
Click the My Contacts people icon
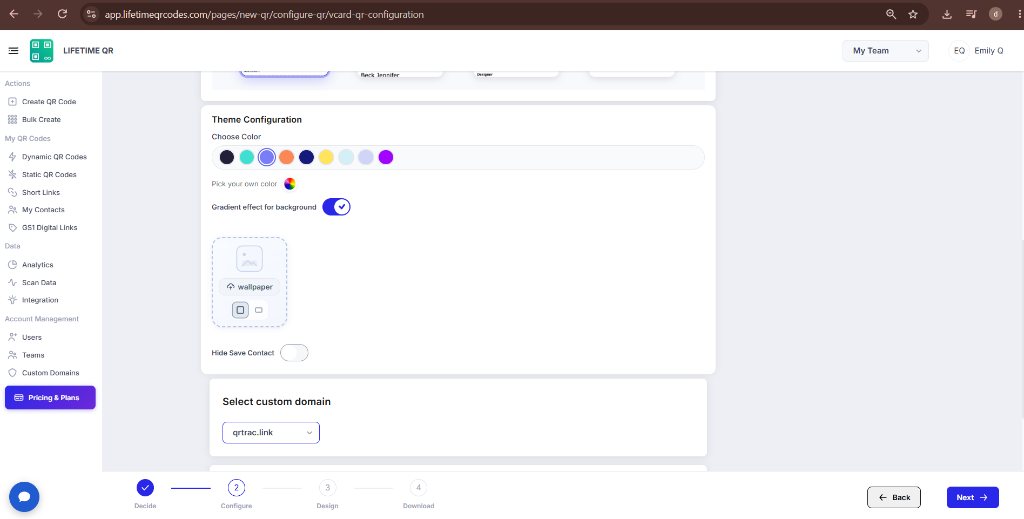[12, 210]
